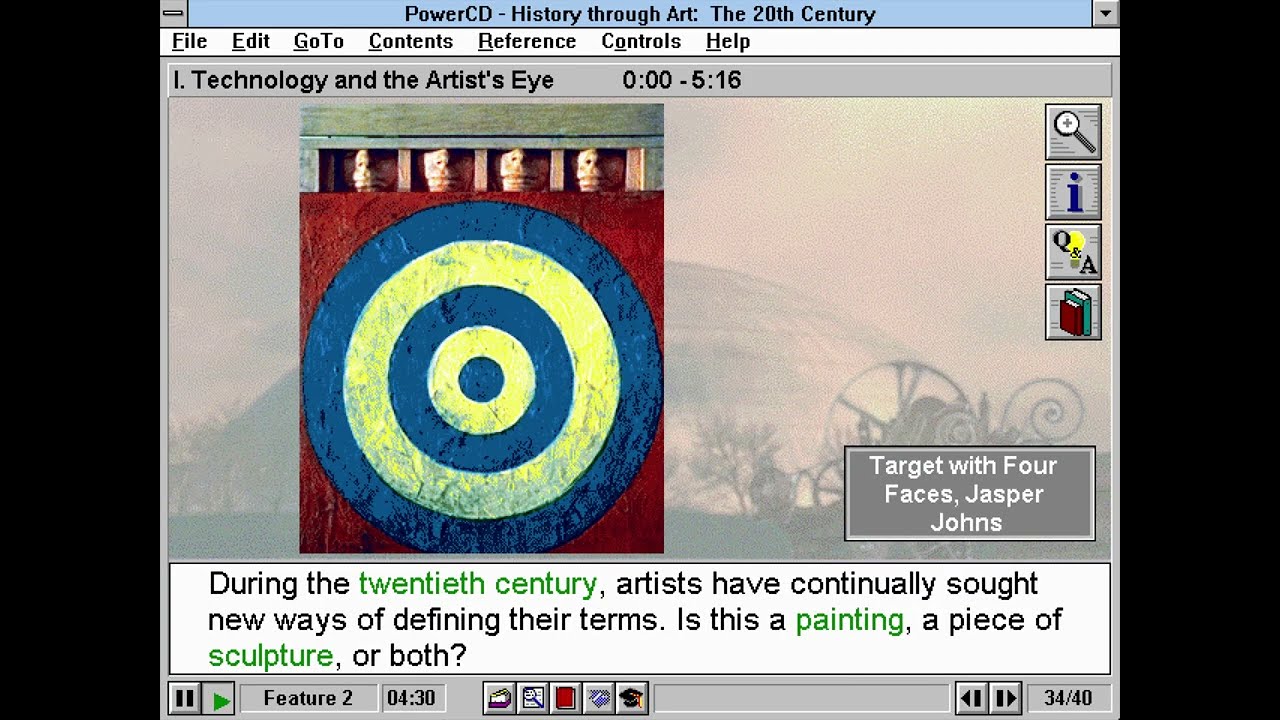Click the Target with Four Faces painting image
The height and width of the screenshot is (720, 1280).
tap(481, 329)
